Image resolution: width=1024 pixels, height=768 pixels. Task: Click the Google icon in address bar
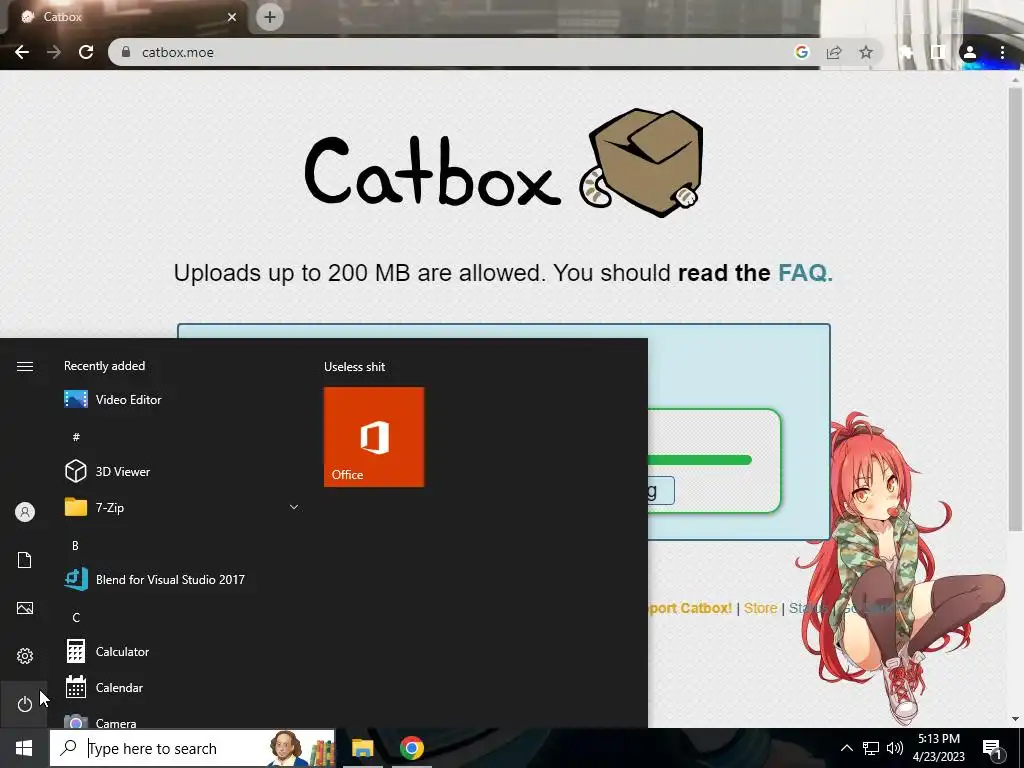click(x=801, y=52)
